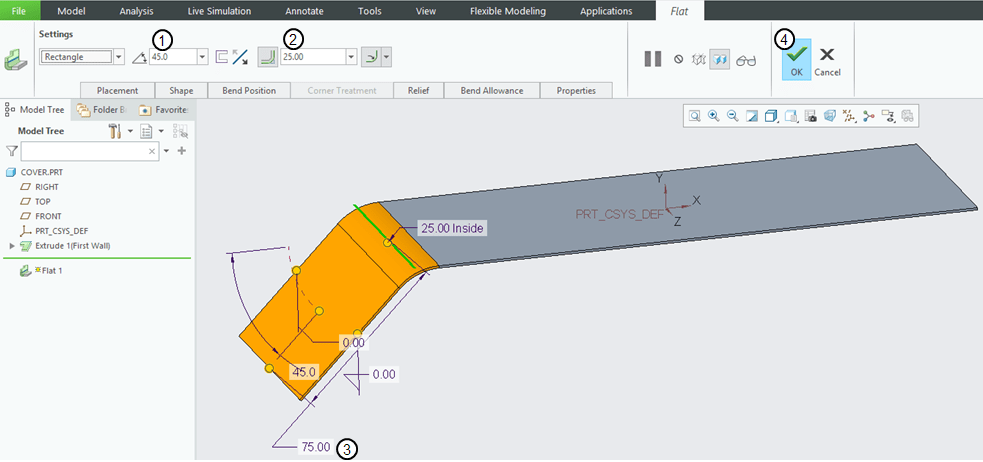The image size is (983, 462).
Task: Select the PRT_CSYS_DEF item in model tree
Action: [62, 230]
